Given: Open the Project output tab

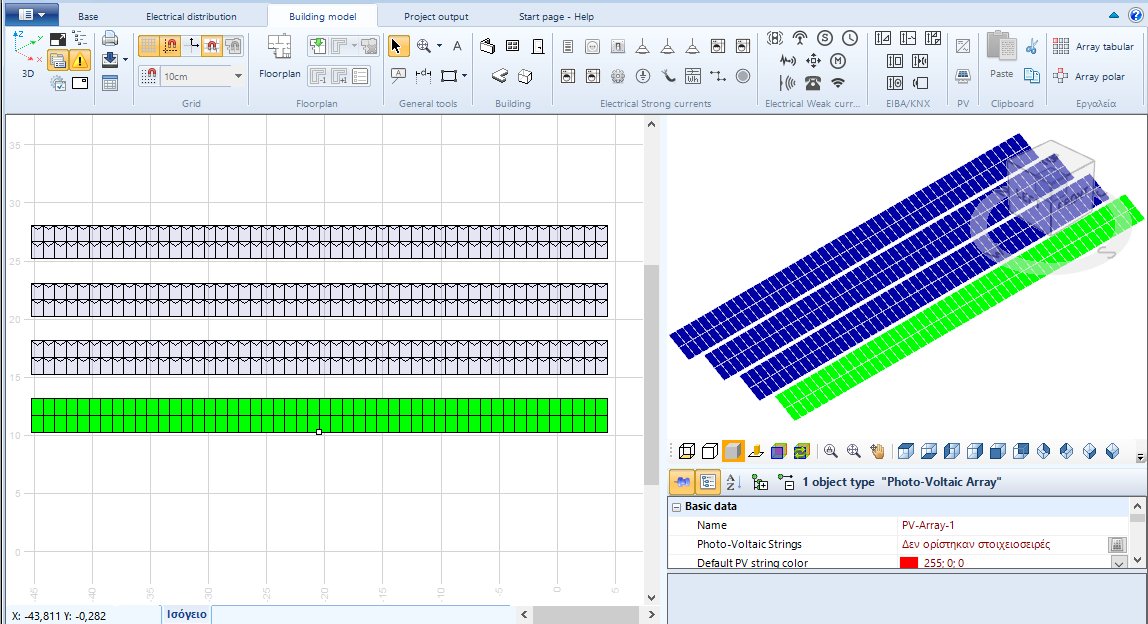Looking at the screenshot, I should click(x=436, y=17).
